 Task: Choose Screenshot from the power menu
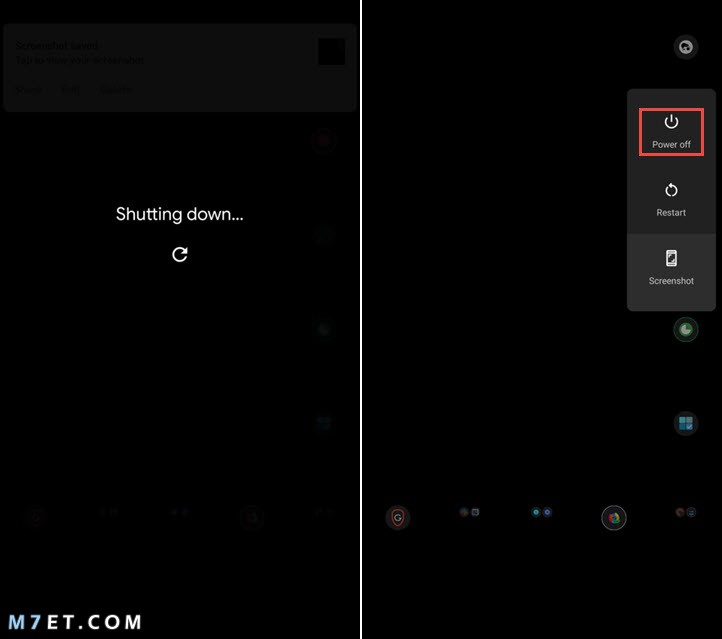pyautogui.click(x=671, y=268)
